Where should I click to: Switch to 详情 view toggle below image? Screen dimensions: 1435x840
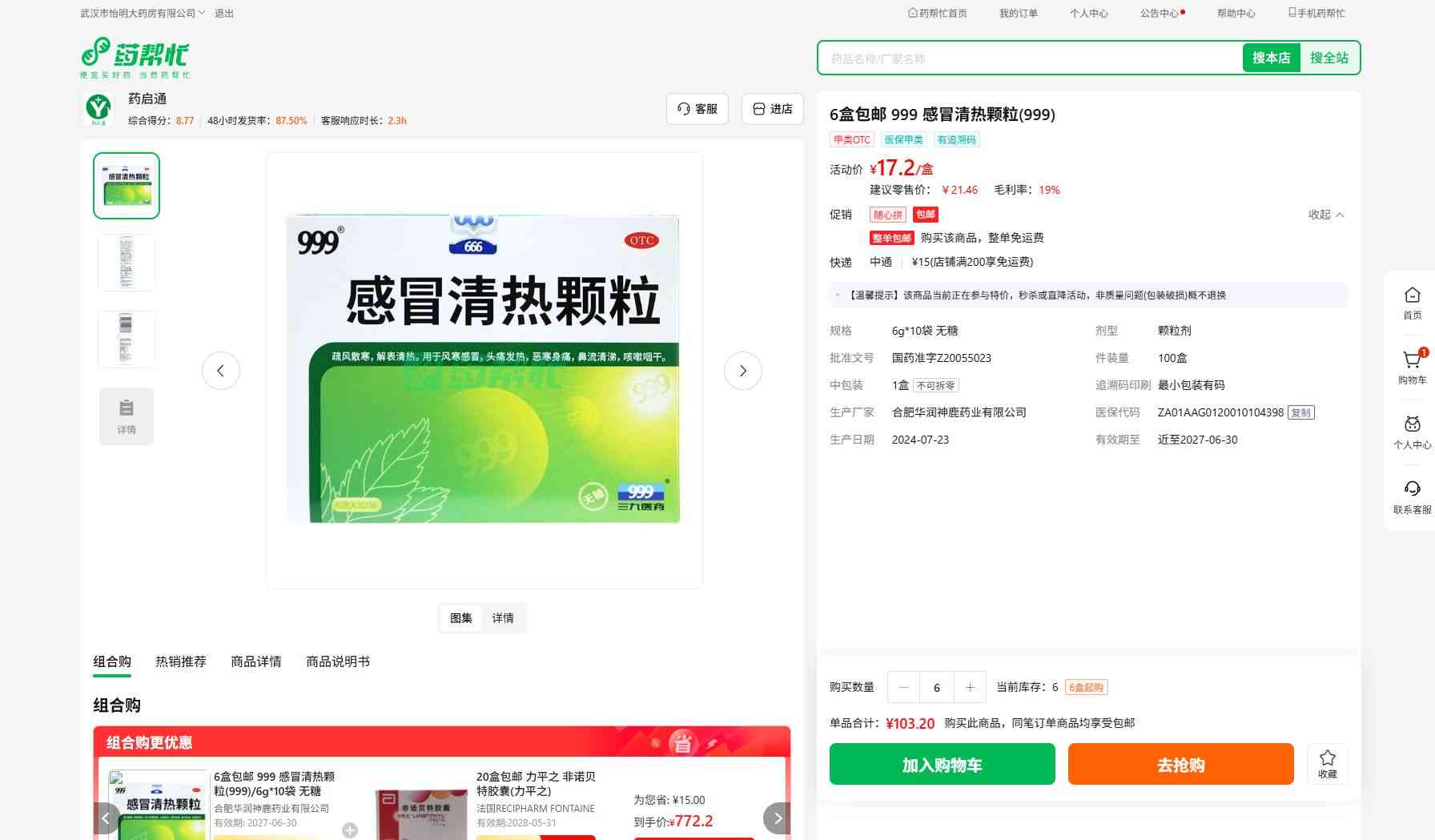(x=503, y=618)
